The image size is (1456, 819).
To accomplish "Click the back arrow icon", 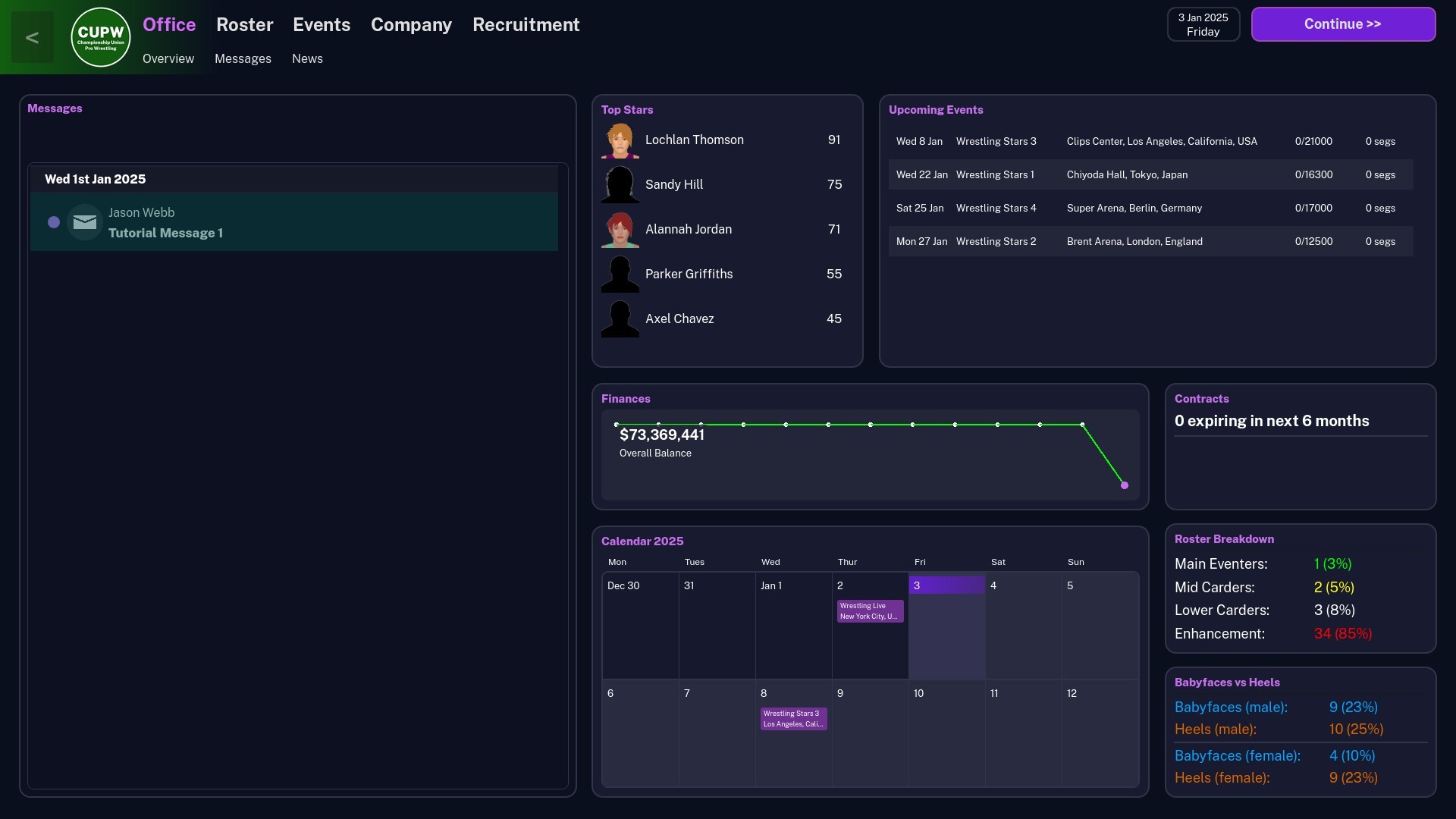I will 32,36.
